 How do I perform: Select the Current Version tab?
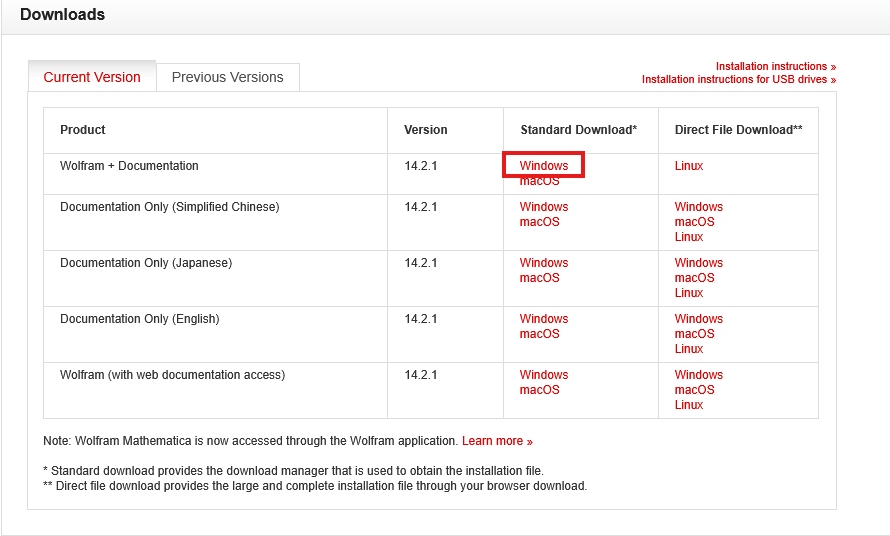[92, 77]
